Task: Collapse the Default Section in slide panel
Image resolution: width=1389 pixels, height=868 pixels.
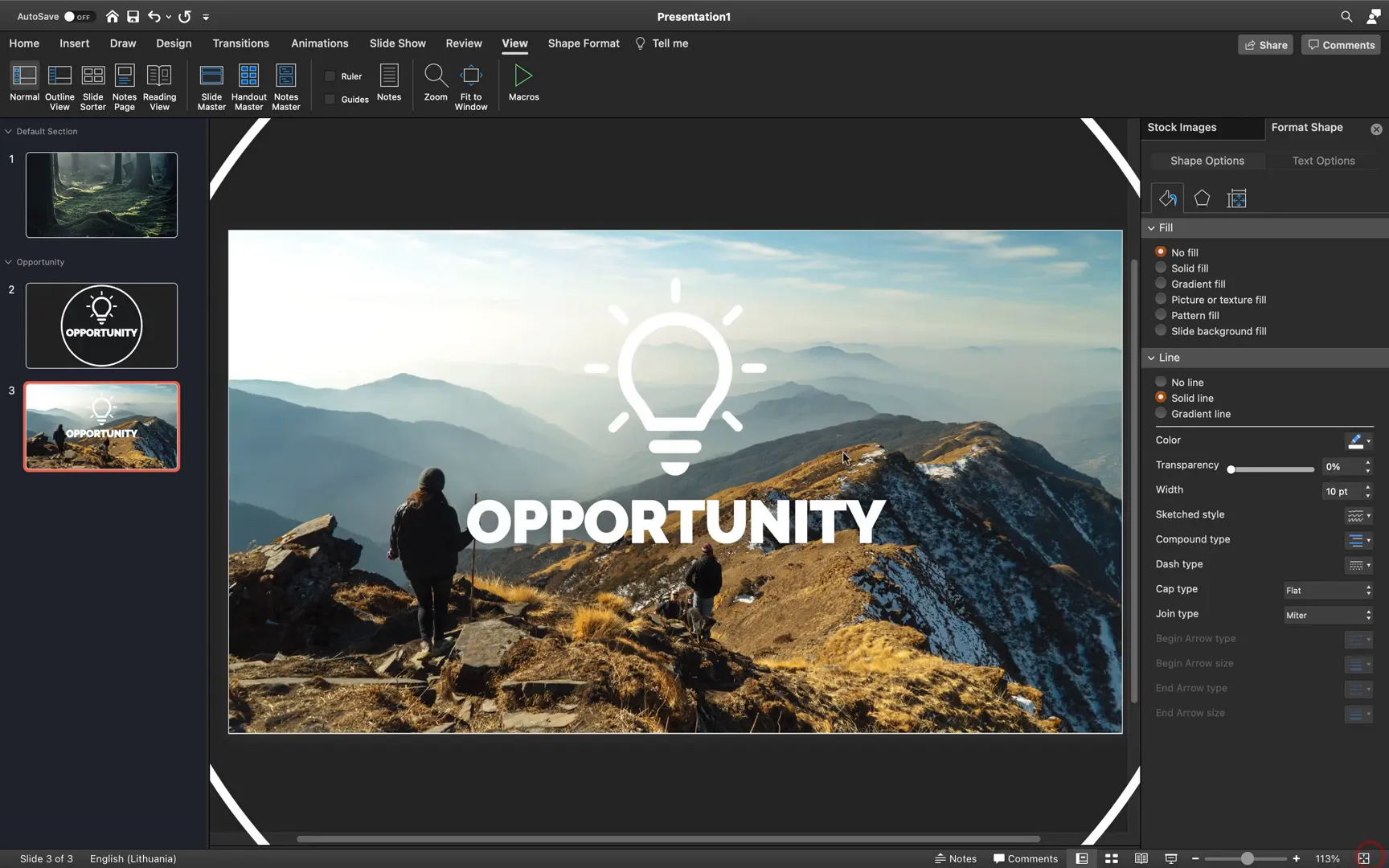Action: pyautogui.click(x=8, y=131)
